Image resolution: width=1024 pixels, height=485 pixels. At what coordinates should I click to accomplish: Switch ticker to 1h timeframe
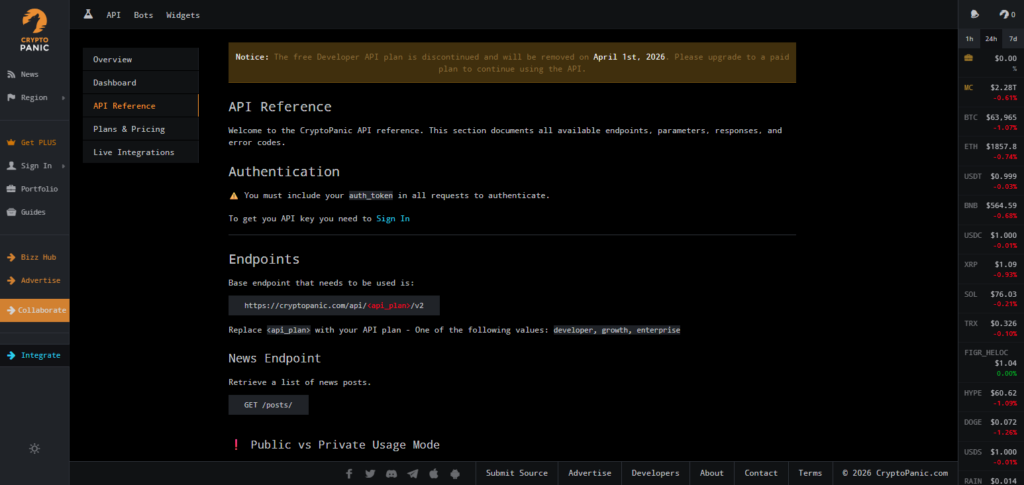pyautogui.click(x=969, y=39)
